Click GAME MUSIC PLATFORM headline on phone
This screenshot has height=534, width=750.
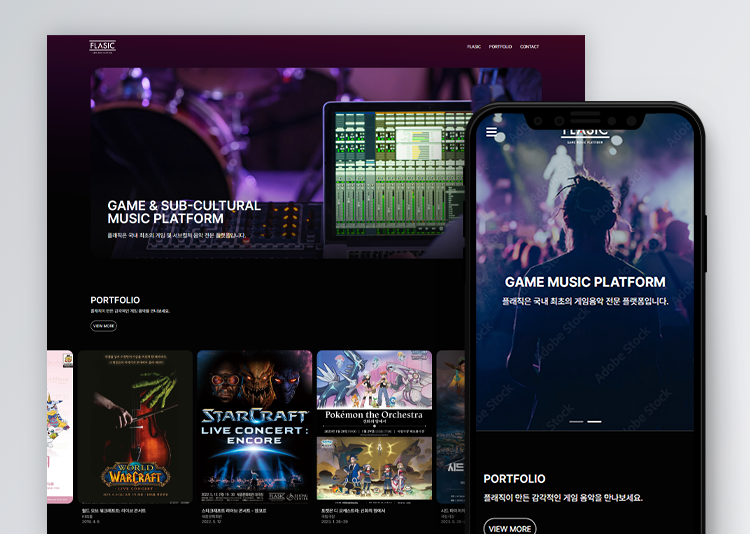click(x=585, y=282)
